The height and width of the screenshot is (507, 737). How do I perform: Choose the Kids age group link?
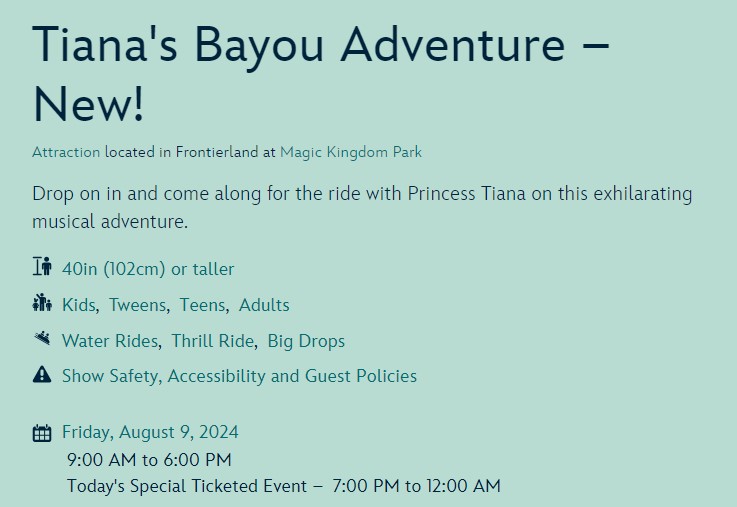coord(79,305)
